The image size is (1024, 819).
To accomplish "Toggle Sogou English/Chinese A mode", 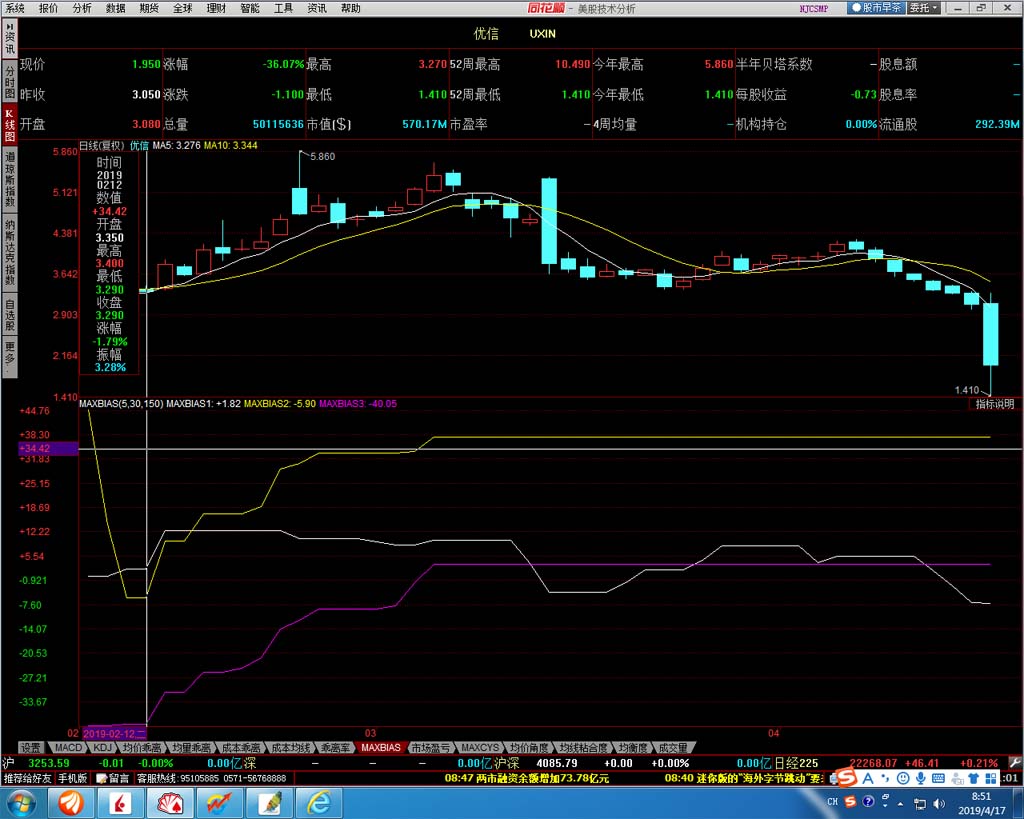I will pyautogui.click(x=868, y=779).
